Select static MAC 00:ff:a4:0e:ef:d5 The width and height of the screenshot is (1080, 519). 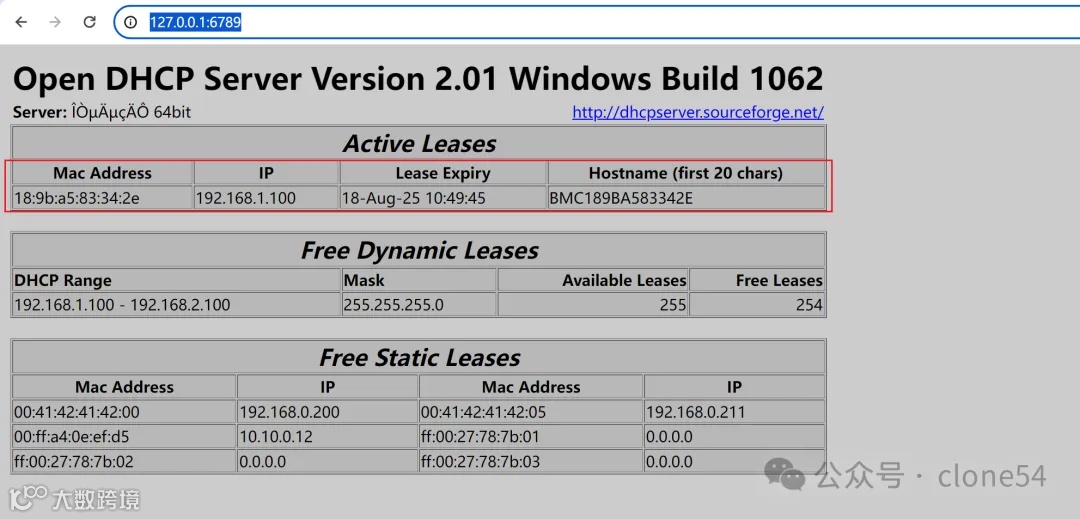point(72,436)
